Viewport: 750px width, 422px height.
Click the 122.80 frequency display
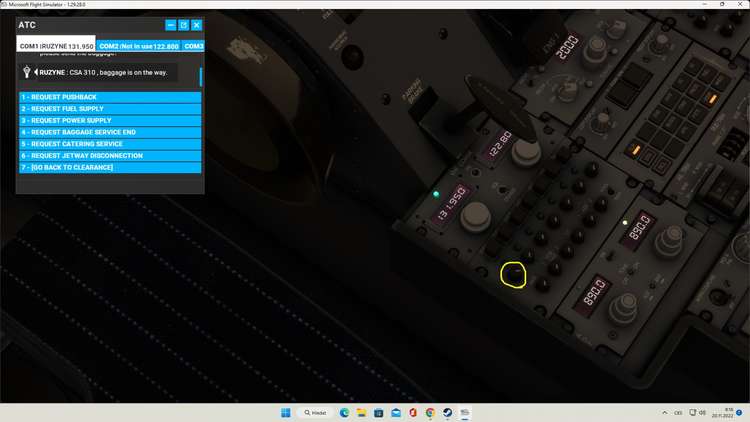(x=500, y=144)
